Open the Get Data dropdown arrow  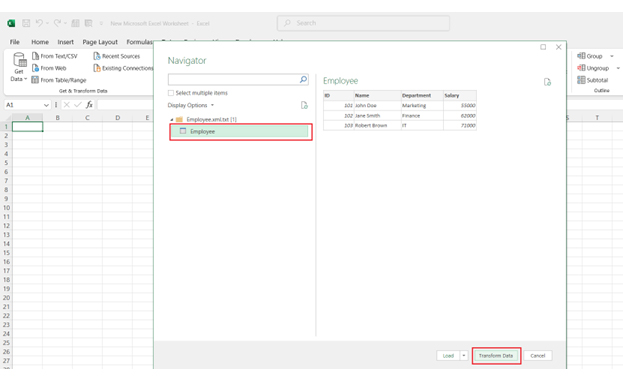point(25,79)
